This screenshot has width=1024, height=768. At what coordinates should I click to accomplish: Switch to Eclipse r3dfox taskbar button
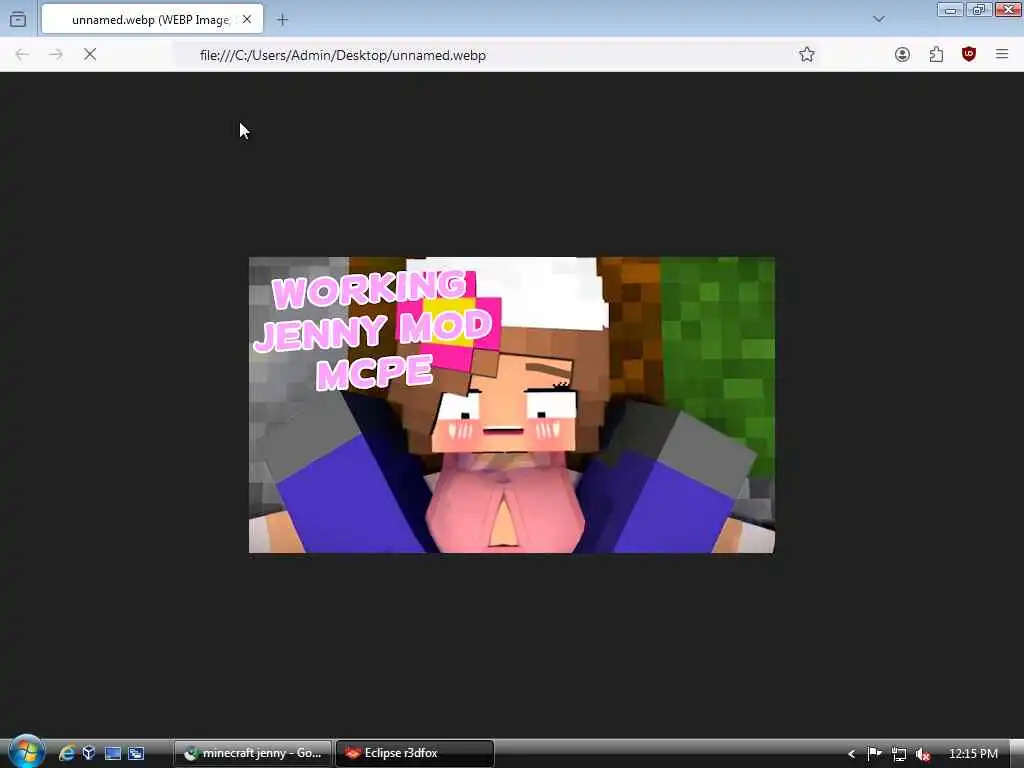[x=415, y=754]
